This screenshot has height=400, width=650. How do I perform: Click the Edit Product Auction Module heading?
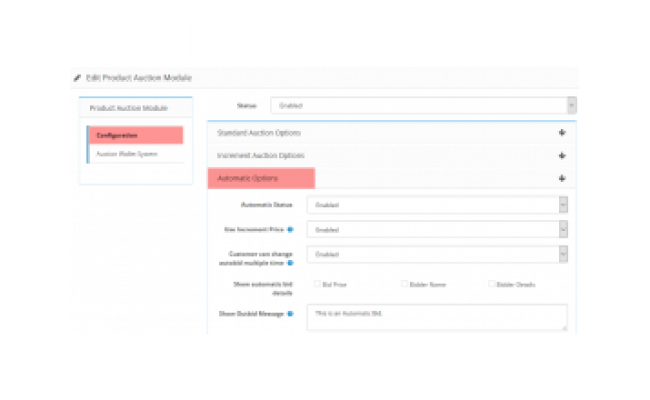(139, 78)
